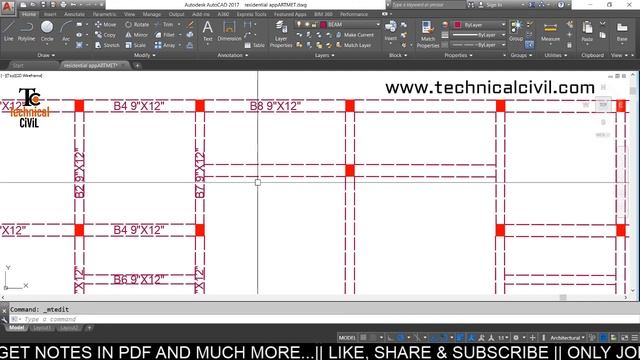The height and width of the screenshot is (360, 640).
Task: Open the AutoCAD application menu button
Action: [7, 7]
